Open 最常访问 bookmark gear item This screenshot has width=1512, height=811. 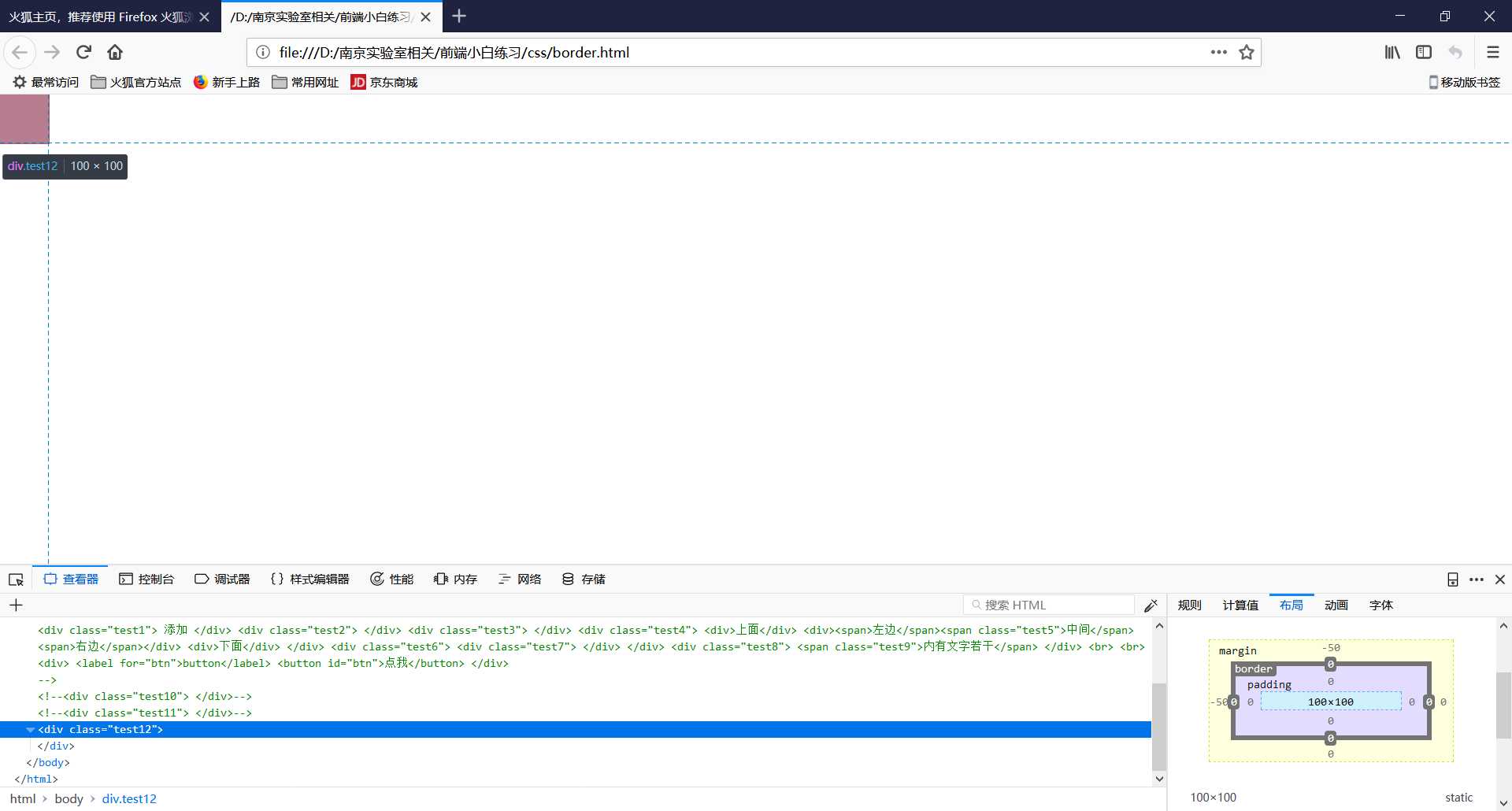46,82
